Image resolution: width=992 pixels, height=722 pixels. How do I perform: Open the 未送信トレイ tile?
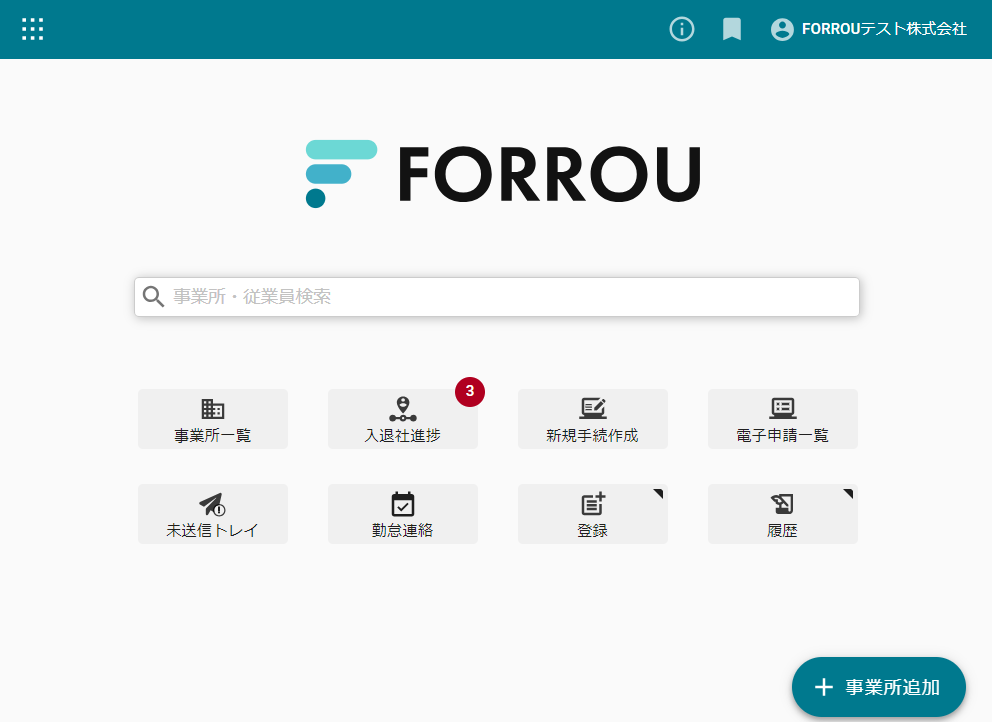[213, 514]
